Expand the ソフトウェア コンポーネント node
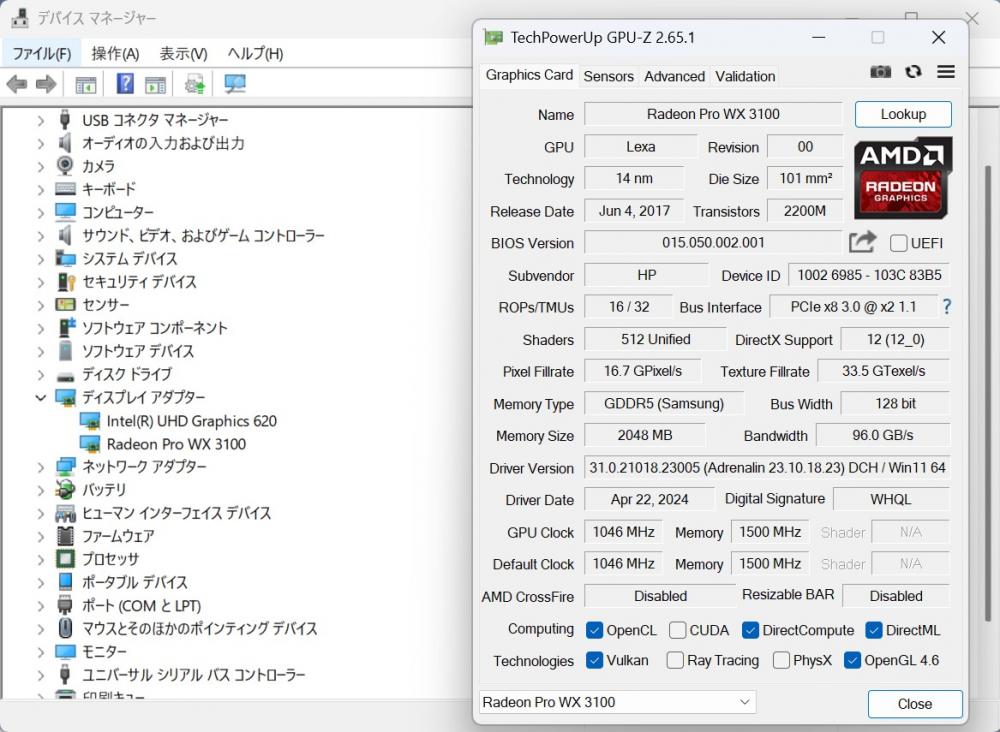This screenshot has height=732, width=1000. click(x=41, y=328)
